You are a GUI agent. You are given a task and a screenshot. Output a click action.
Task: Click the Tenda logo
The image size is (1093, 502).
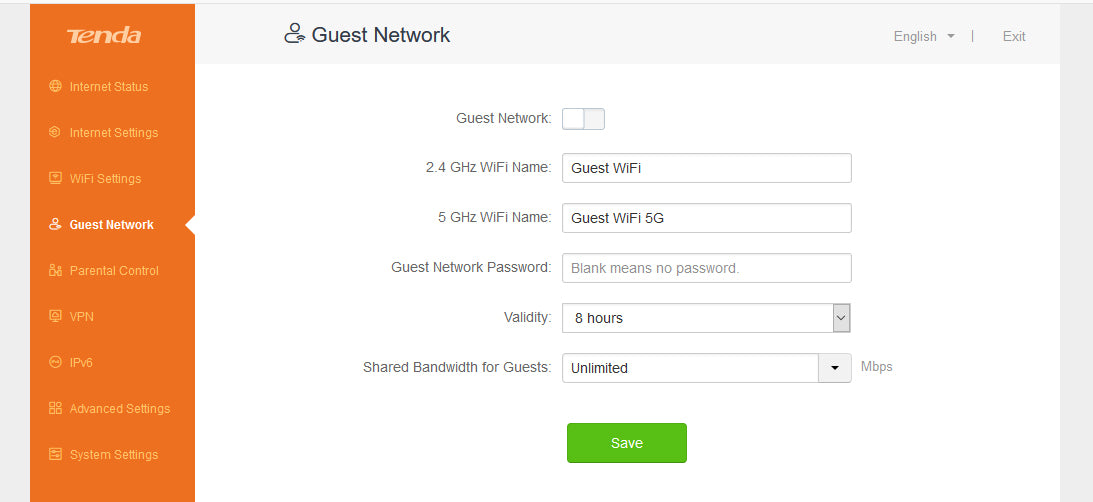coord(104,37)
